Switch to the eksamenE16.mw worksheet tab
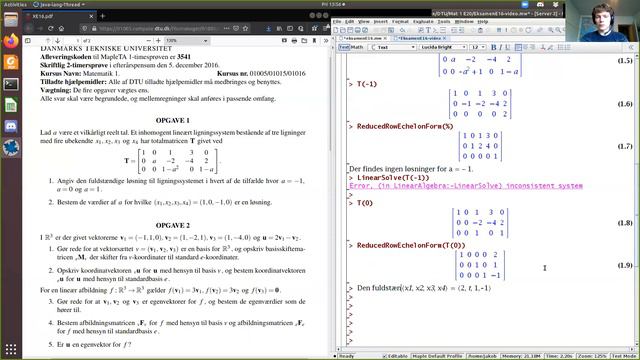This screenshot has height=360, width=640. [x=363, y=38]
